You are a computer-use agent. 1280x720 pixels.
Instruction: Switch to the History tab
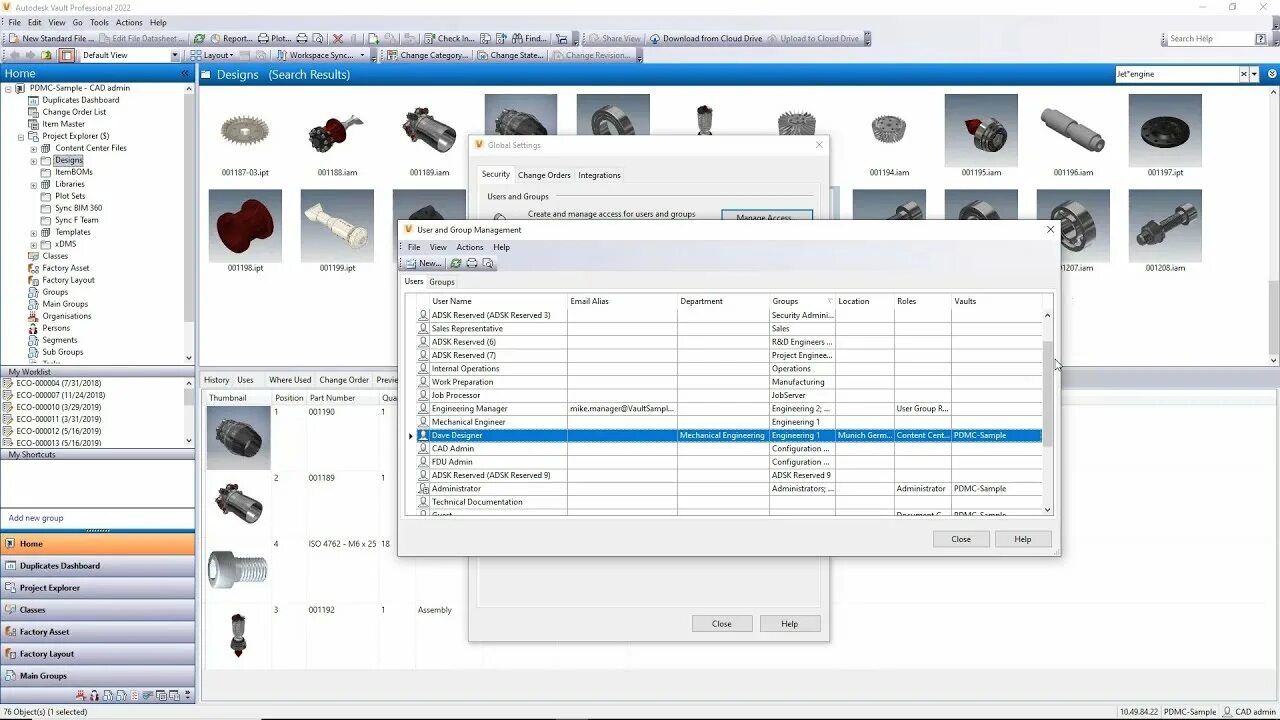pyautogui.click(x=216, y=380)
